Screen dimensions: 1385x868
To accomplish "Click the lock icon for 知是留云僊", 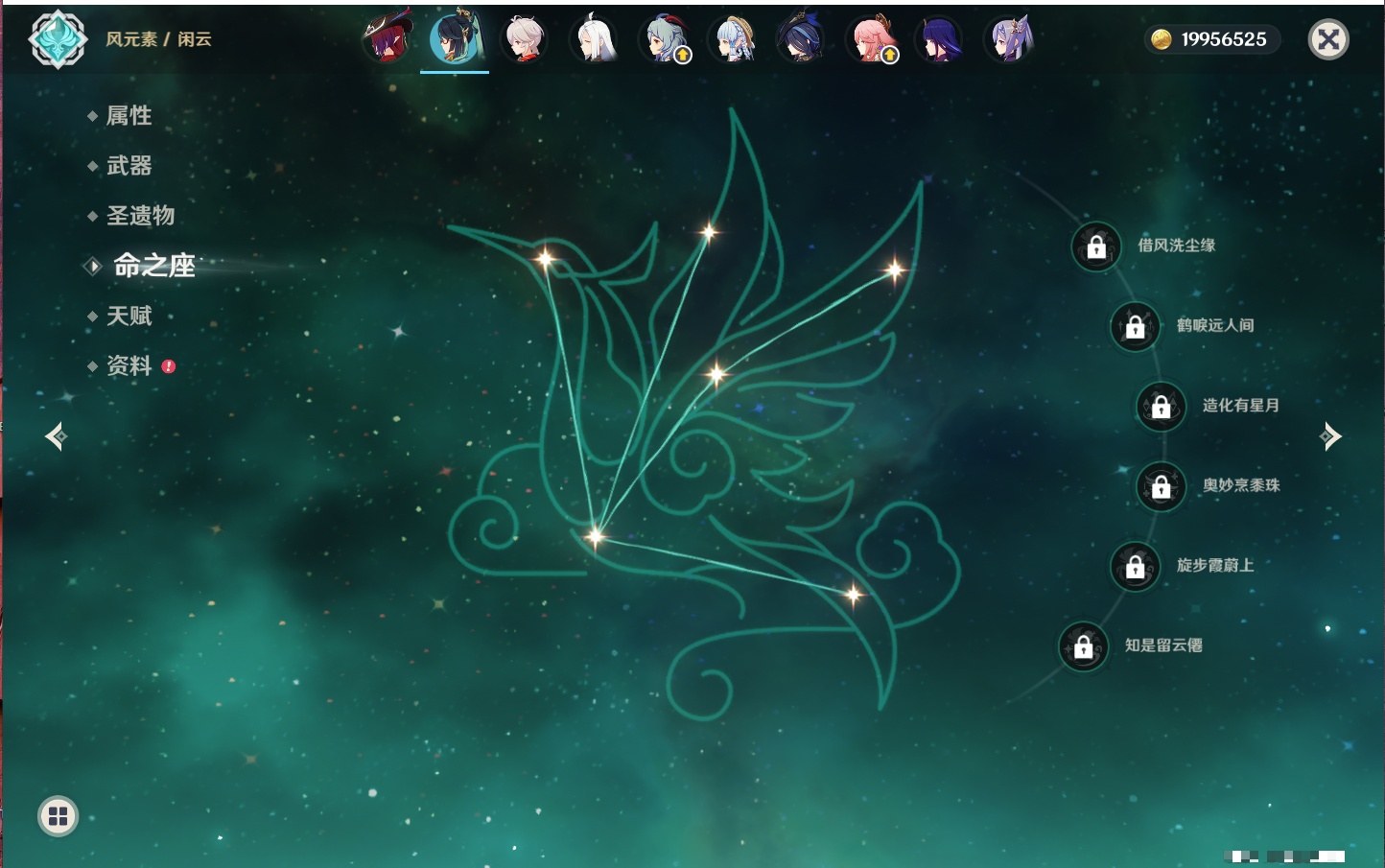I will click(x=1084, y=646).
